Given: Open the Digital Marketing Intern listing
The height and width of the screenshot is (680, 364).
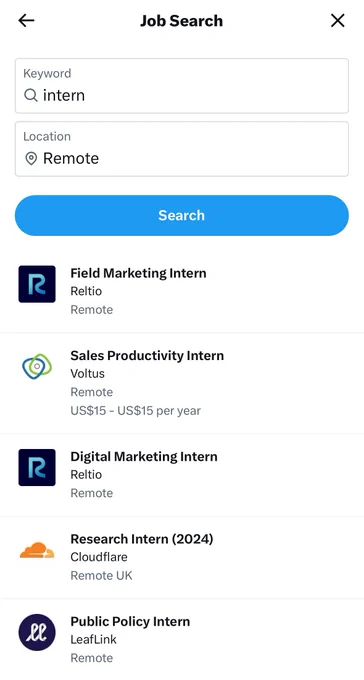Looking at the screenshot, I should tap(182, 475).
